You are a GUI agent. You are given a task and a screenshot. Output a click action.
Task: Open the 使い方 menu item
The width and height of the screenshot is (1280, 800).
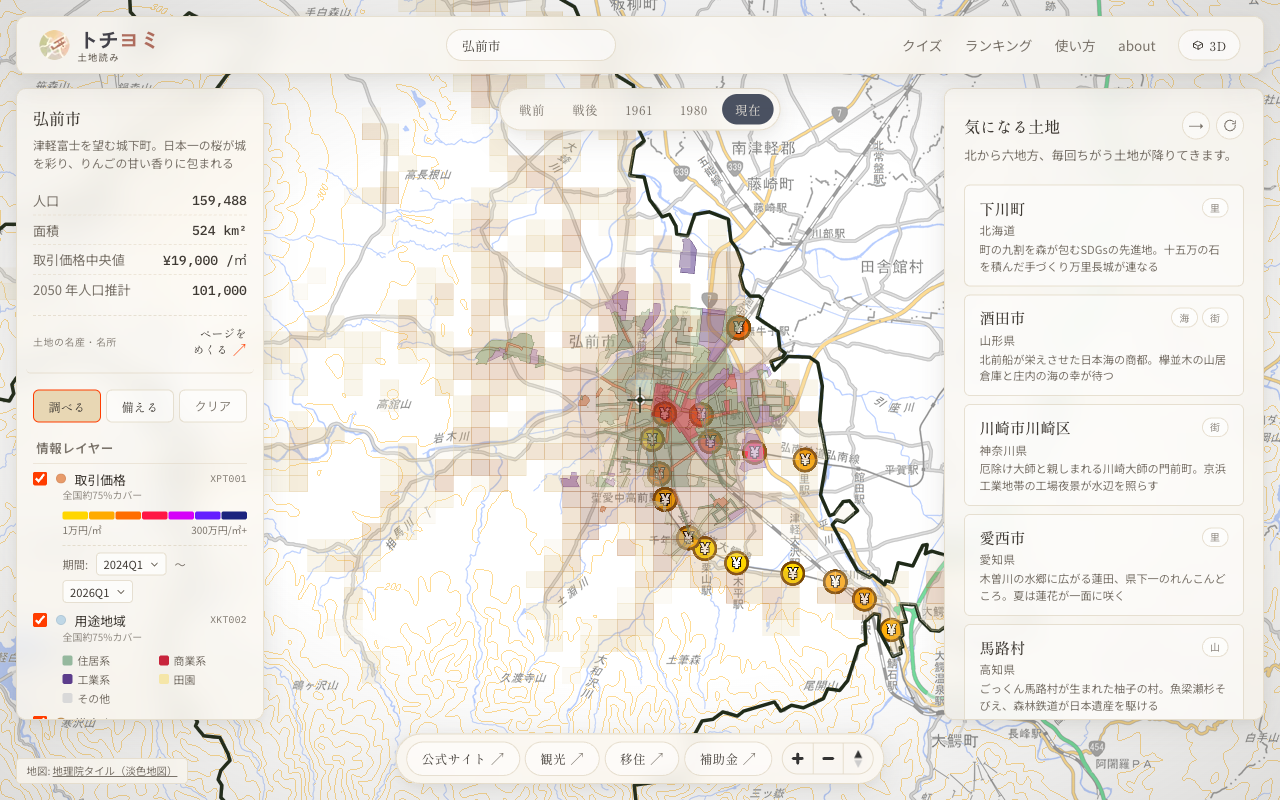[x=1075, y=45]
